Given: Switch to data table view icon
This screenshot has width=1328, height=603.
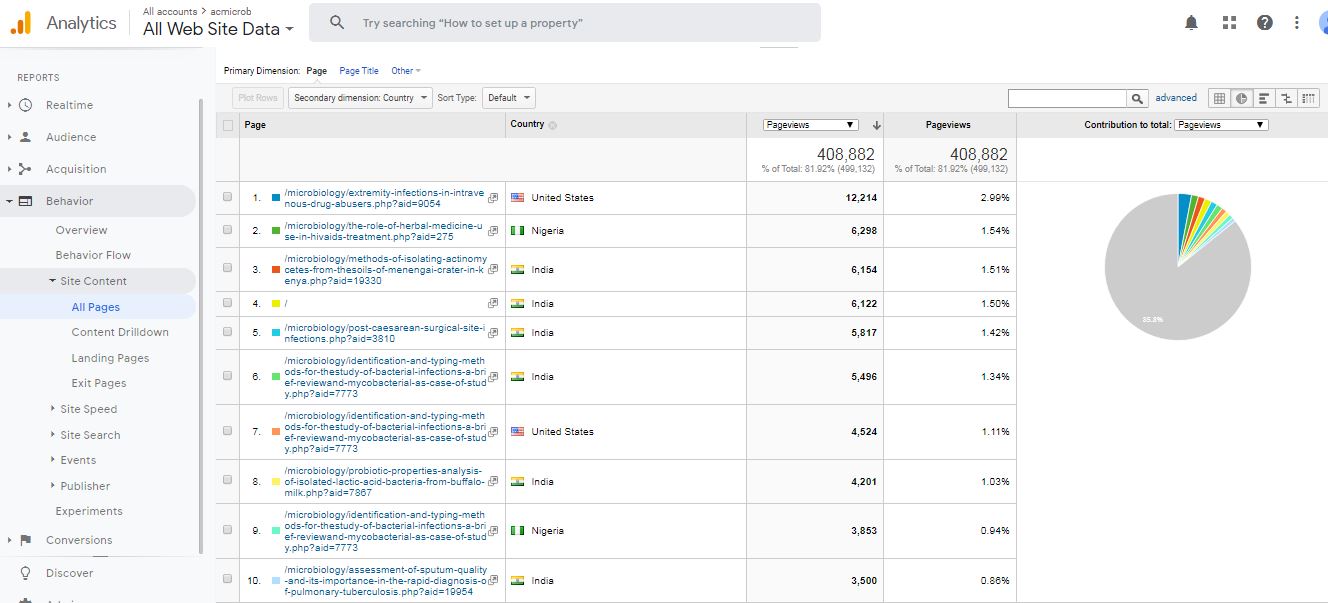Looking at the screenshot, I should [1219, 98].
